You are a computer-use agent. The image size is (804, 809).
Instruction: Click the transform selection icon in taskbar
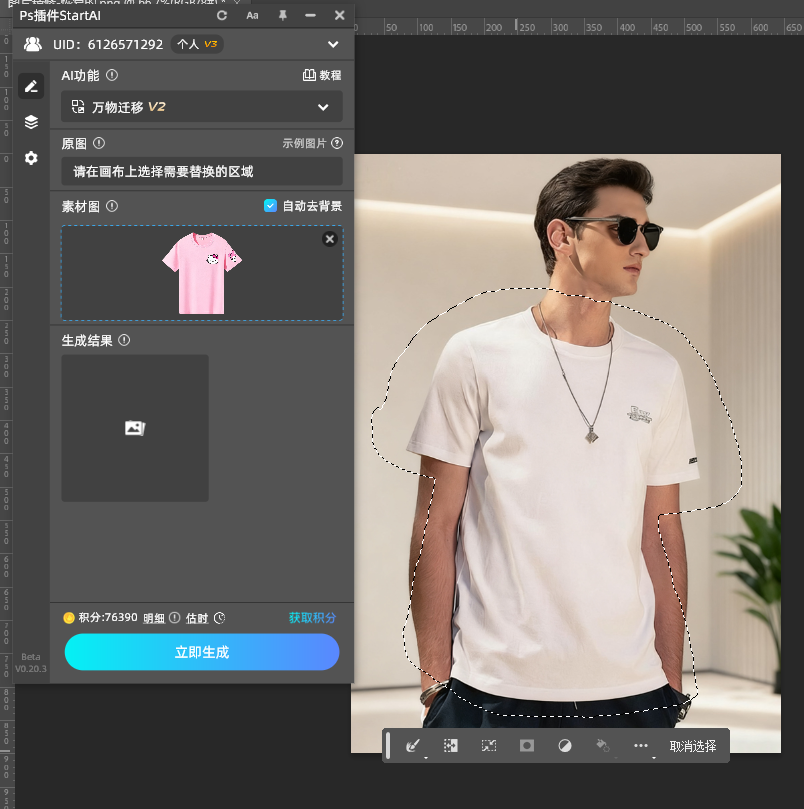(489, 746)
